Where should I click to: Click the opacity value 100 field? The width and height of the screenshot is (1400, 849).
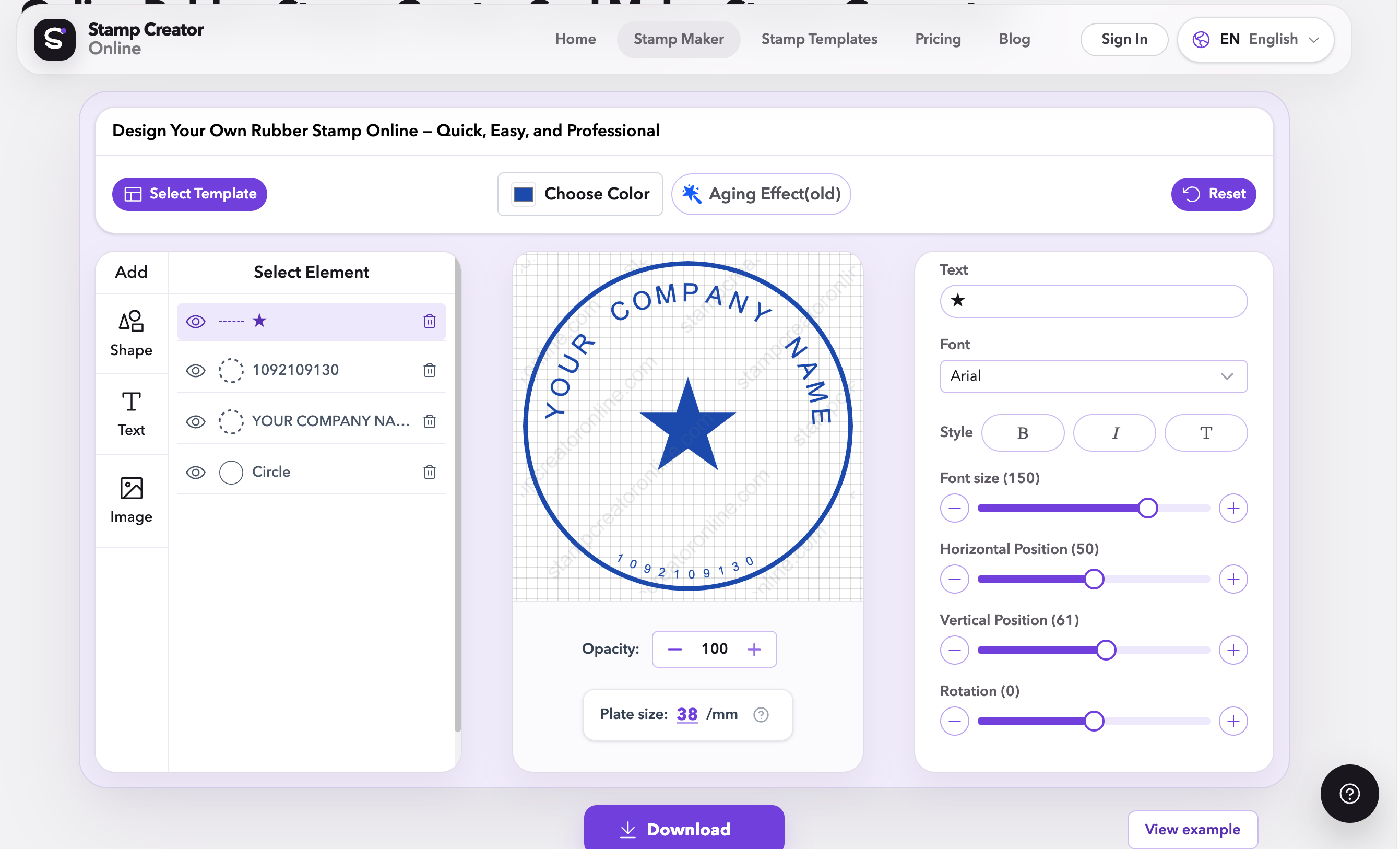point(714,649)
